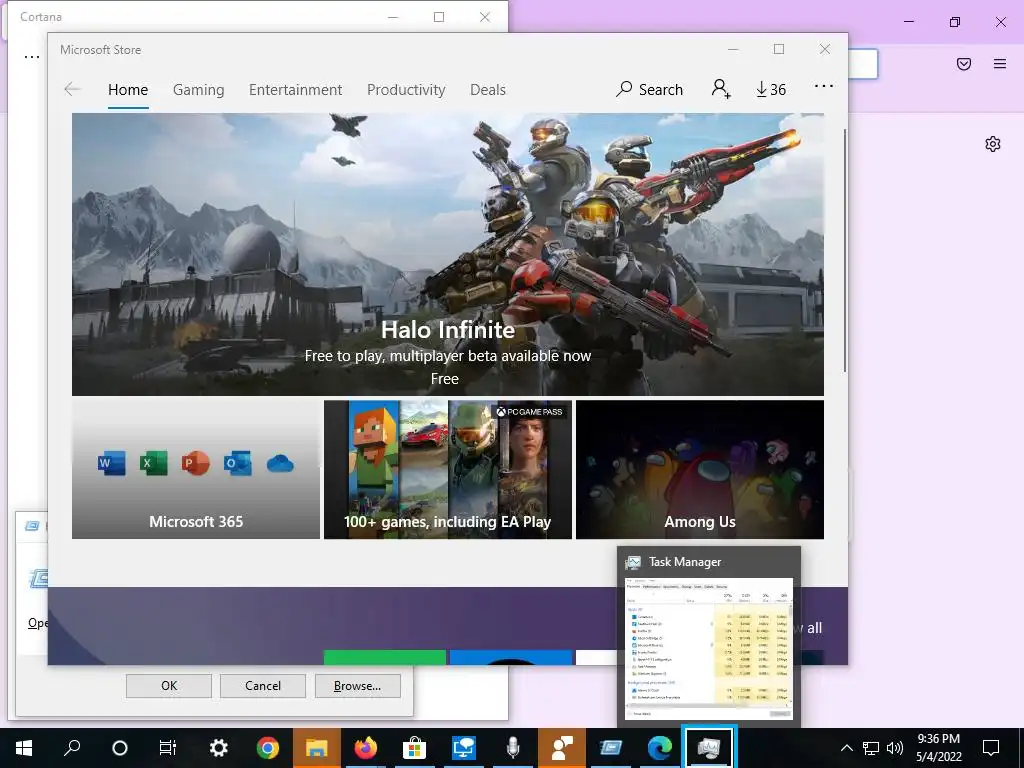Open Settings gear on the taskbar
The width and height of the screenshot is (1024, 768).
click(218, 748)
